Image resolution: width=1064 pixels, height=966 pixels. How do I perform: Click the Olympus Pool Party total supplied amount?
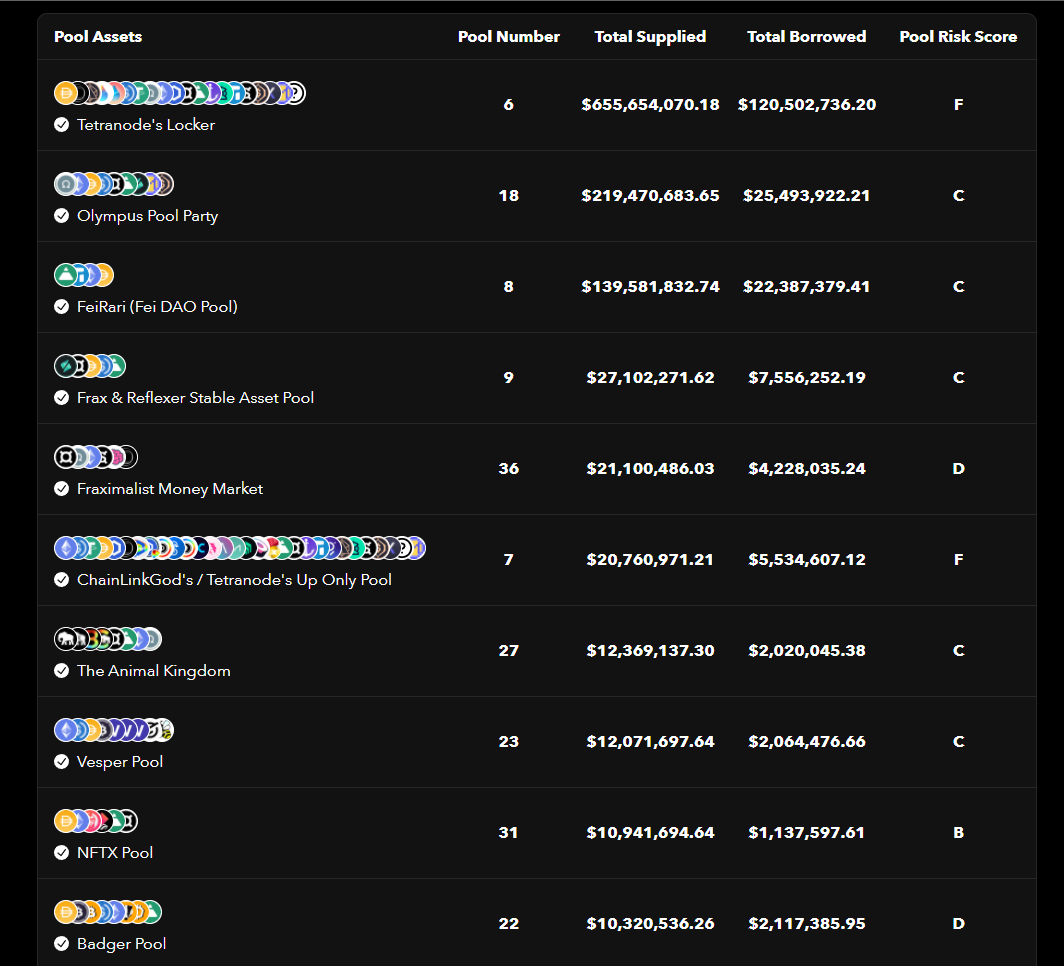point(650,196)
